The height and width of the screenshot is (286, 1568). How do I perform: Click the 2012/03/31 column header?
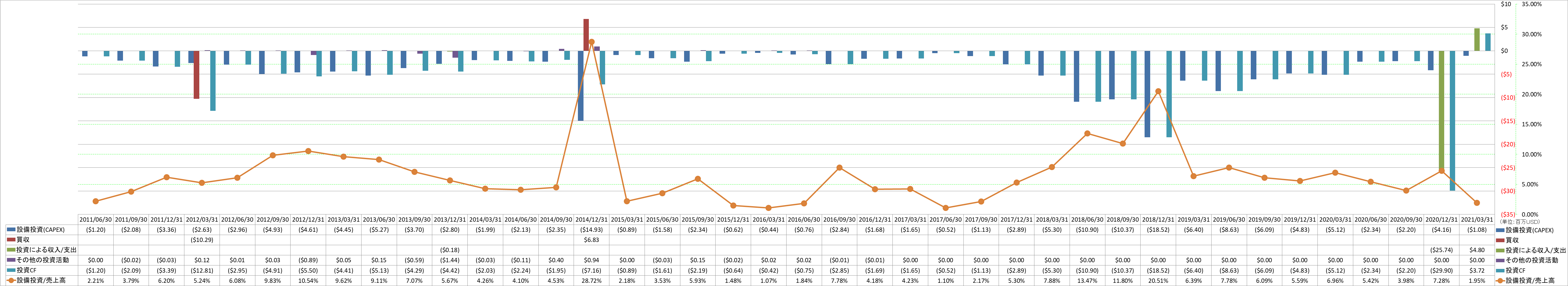(x=202, y=220)
